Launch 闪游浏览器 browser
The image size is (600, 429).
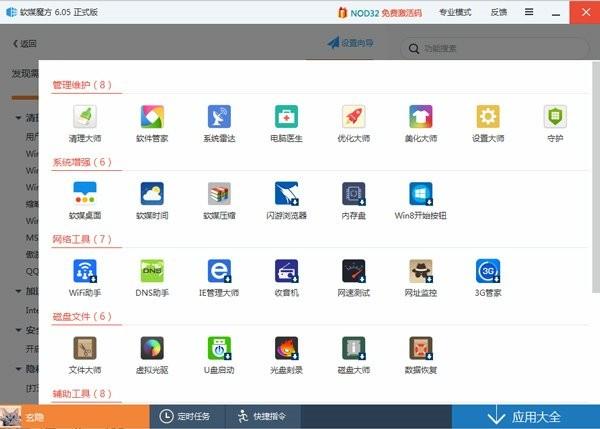point(286,201)
